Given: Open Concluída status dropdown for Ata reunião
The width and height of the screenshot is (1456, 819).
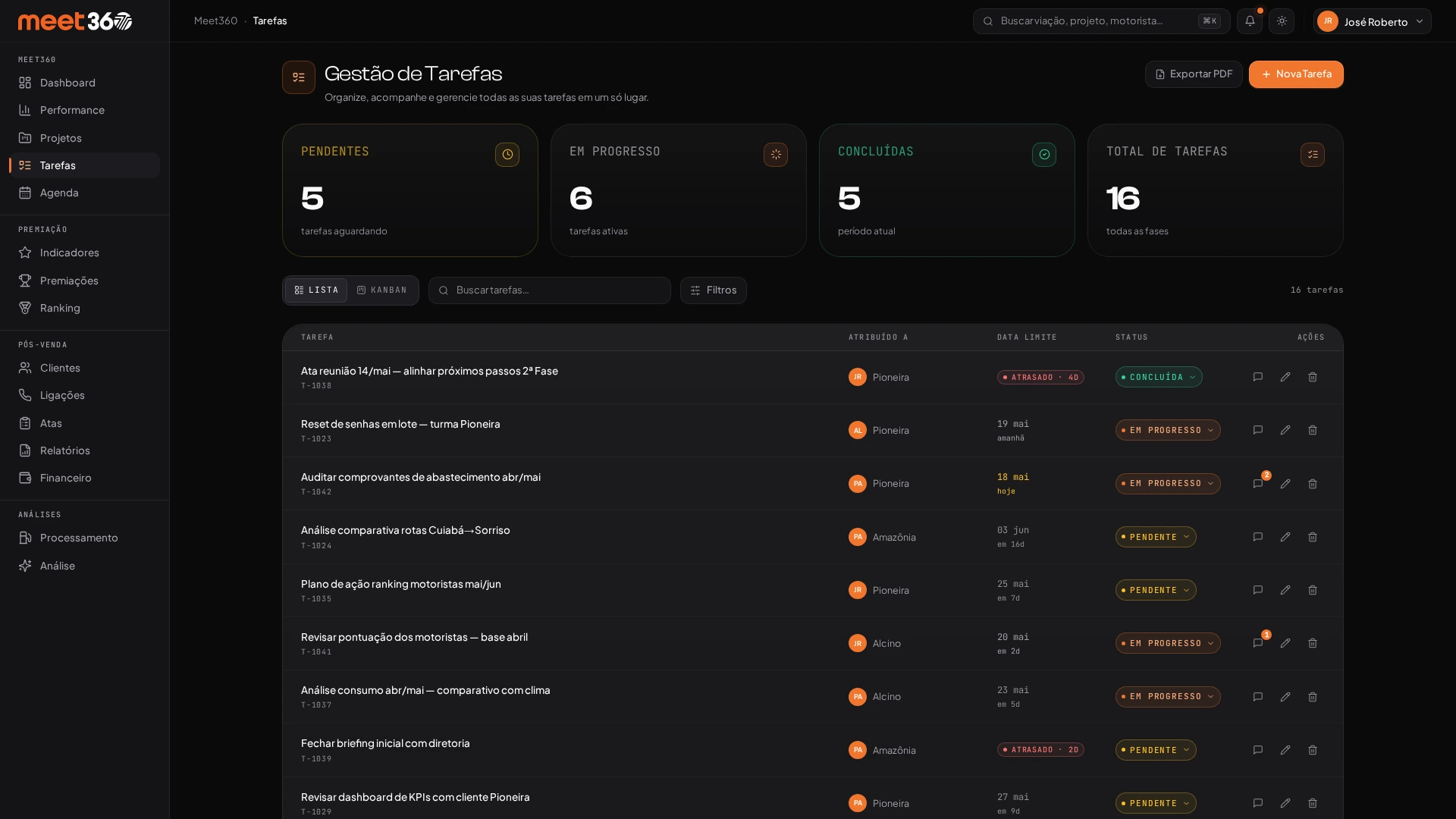Looking at the screenshot, I should 1159,377.
